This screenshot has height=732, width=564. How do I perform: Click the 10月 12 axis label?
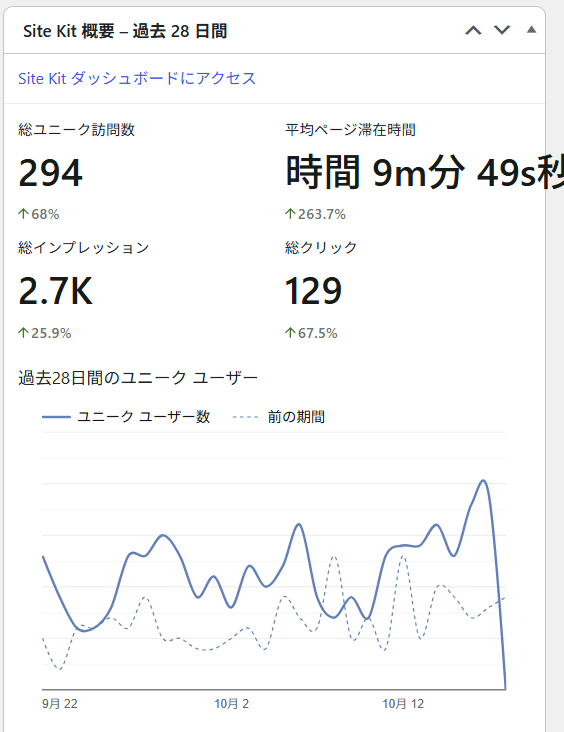(403, 704)
